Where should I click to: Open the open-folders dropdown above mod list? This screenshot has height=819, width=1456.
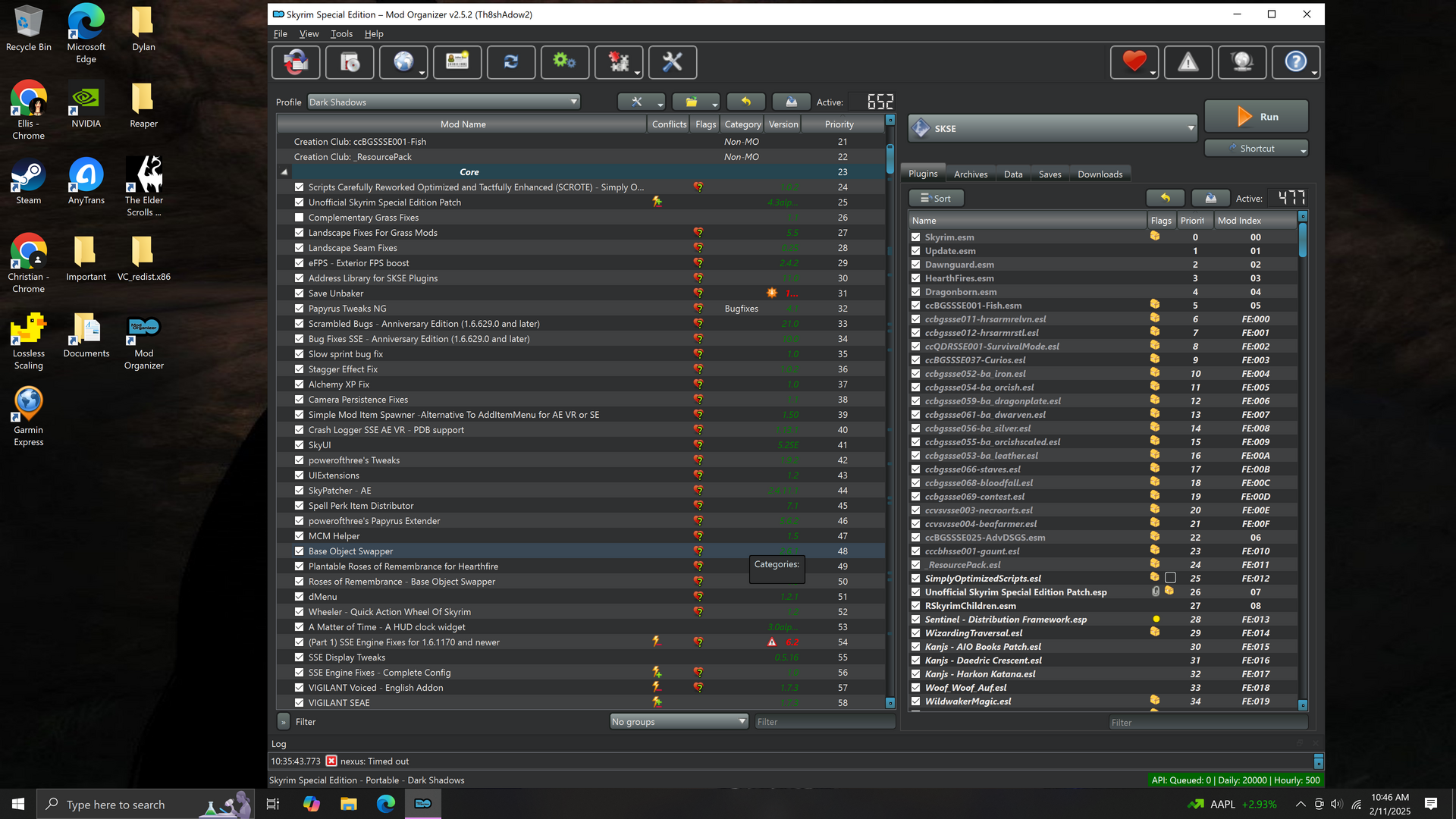pos(696,102)
